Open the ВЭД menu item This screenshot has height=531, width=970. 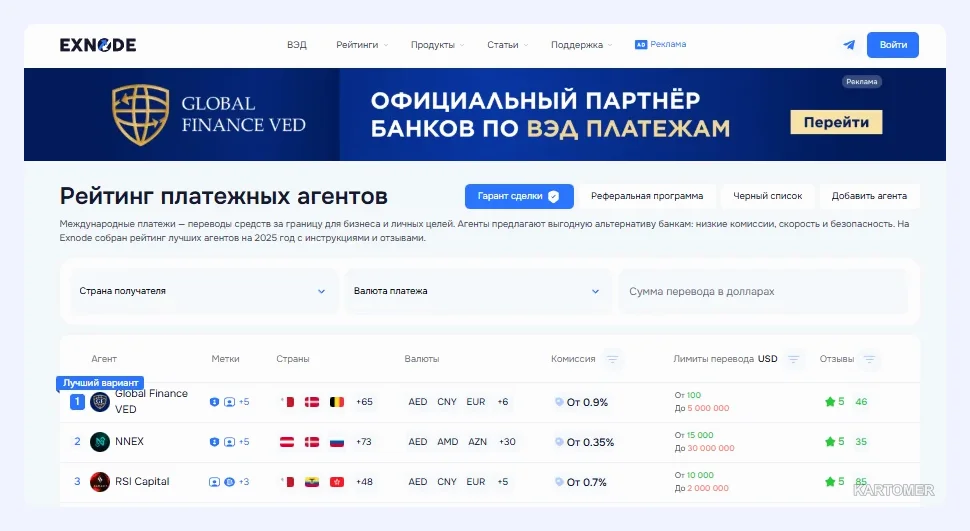tap(297, 45)
